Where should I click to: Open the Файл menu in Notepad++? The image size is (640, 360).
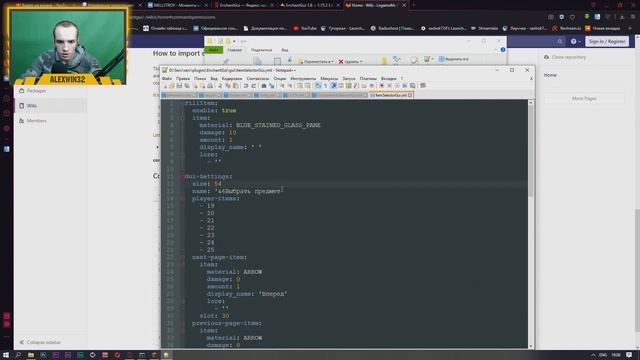click(167, 78)
